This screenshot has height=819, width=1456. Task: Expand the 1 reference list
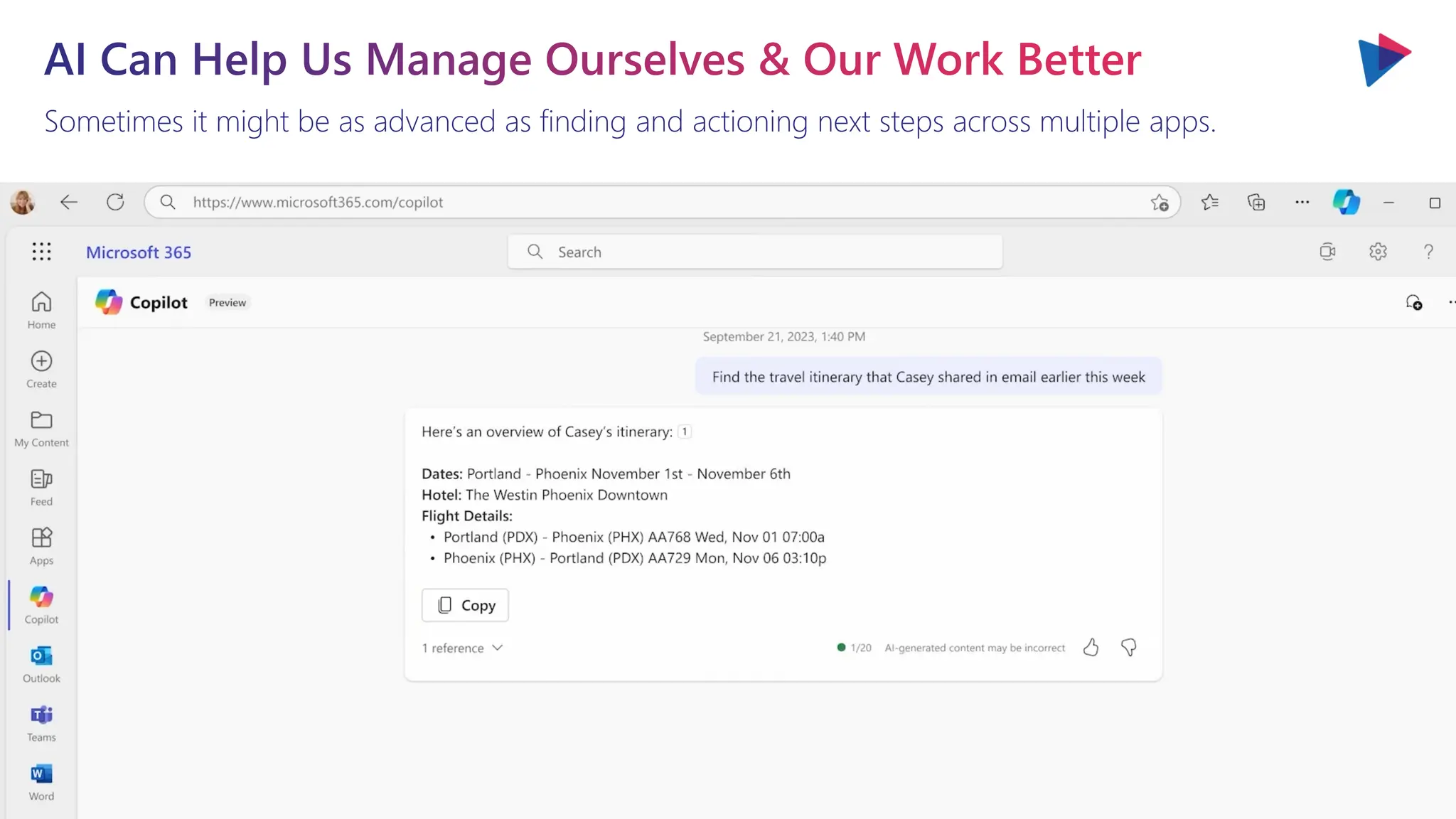click(462, 648)
